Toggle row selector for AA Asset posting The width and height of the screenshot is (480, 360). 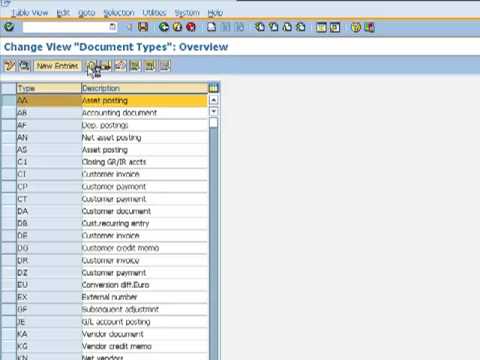tap(8, 100)
